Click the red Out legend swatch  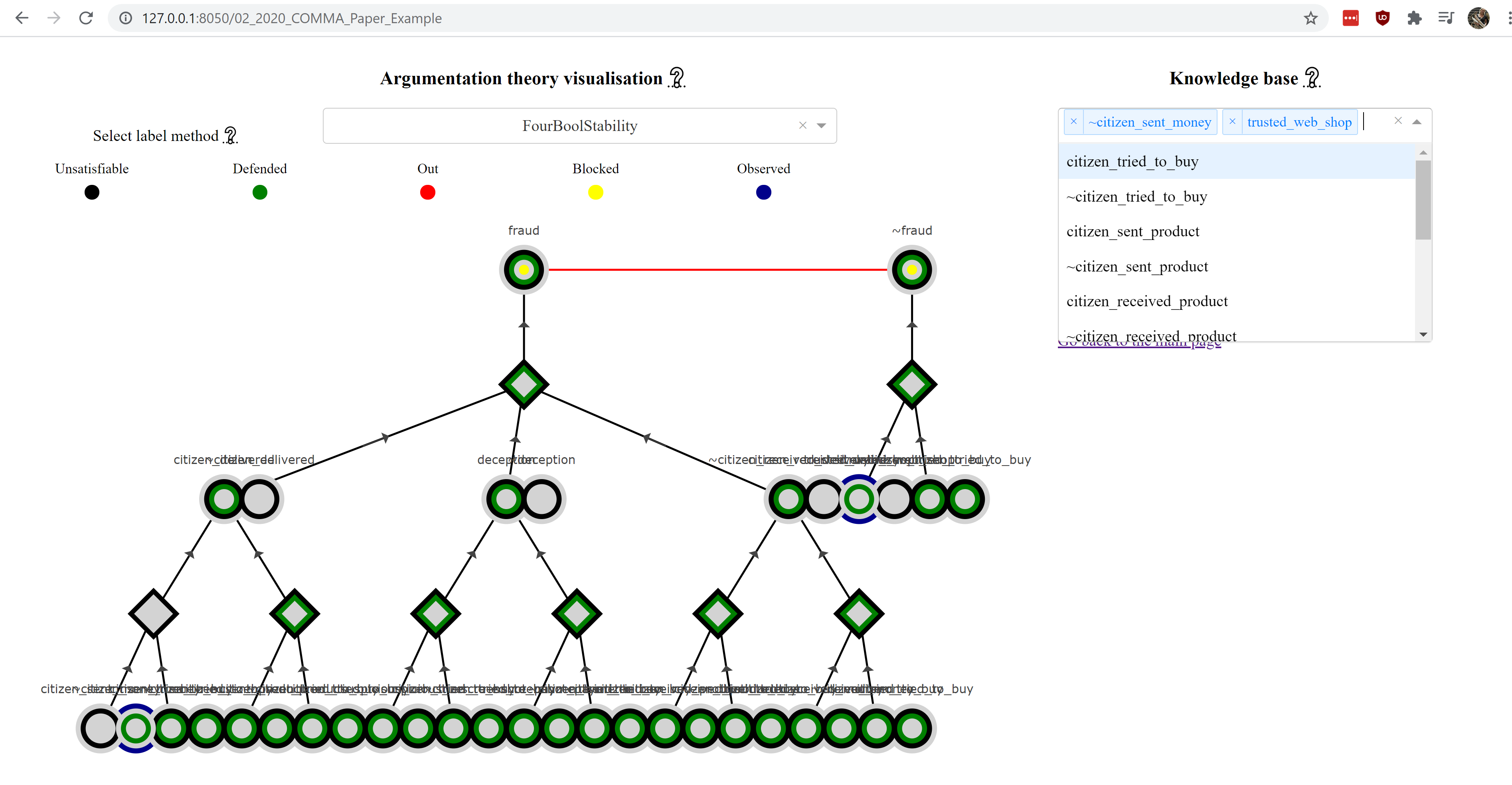point(428,192)
